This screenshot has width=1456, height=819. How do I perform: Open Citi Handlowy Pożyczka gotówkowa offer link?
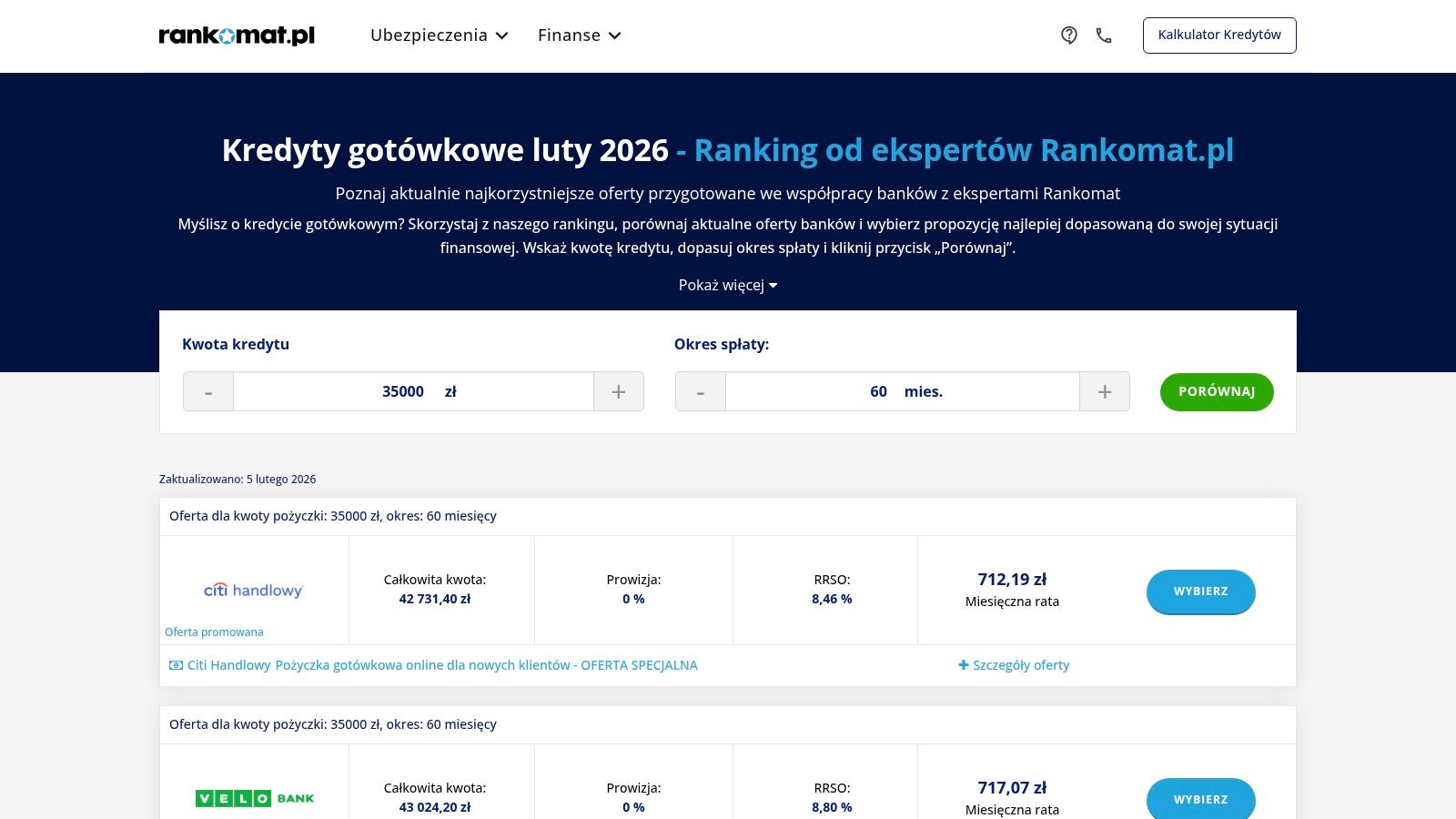[x=442, y=665]
